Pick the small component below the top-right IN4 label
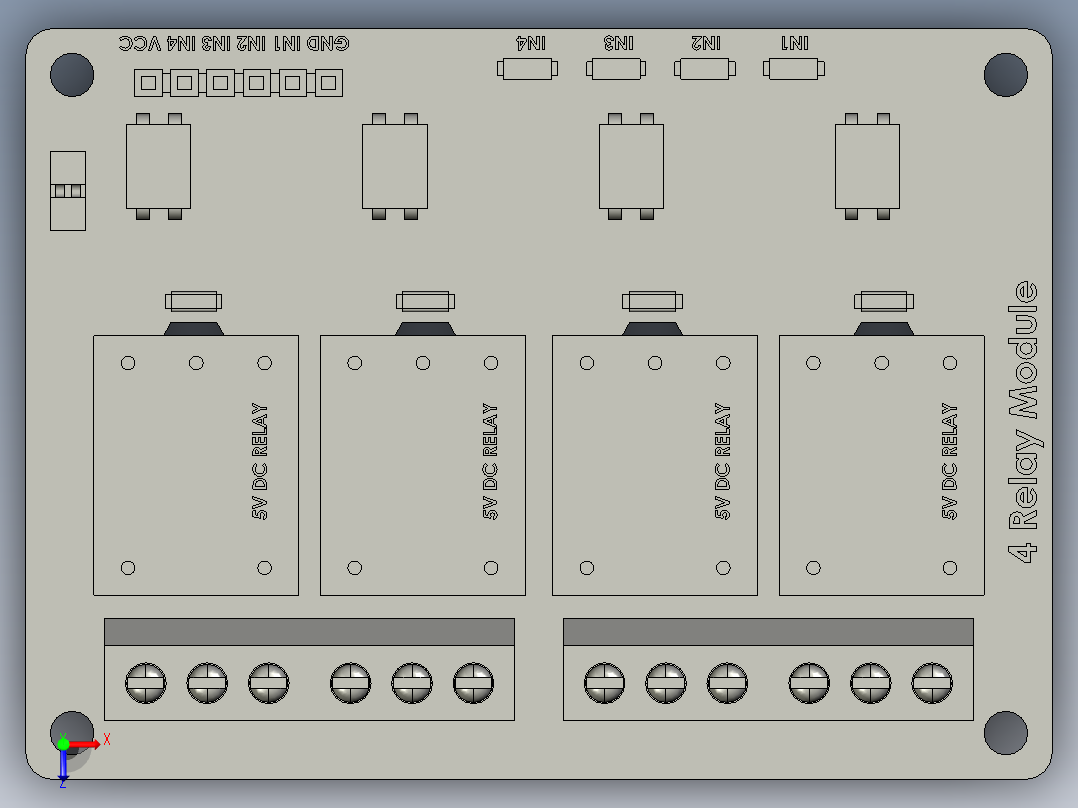Screen dimensions: 1078x808 pyautogui.click(x=527, y=69)
